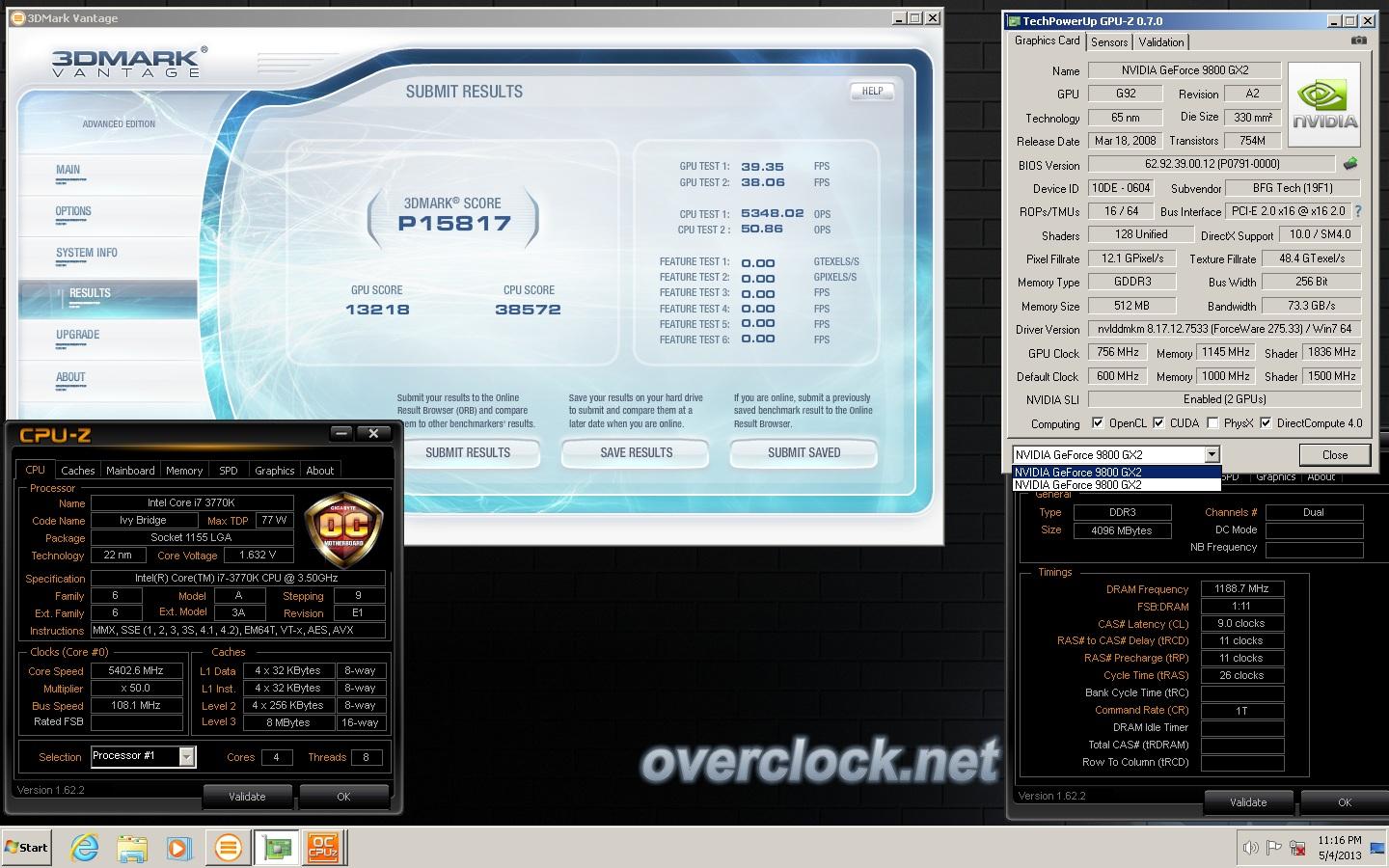Open the About tab in front CPU-Z window
This screenshot has height=868, width=1389.
[x=320, y=471]
